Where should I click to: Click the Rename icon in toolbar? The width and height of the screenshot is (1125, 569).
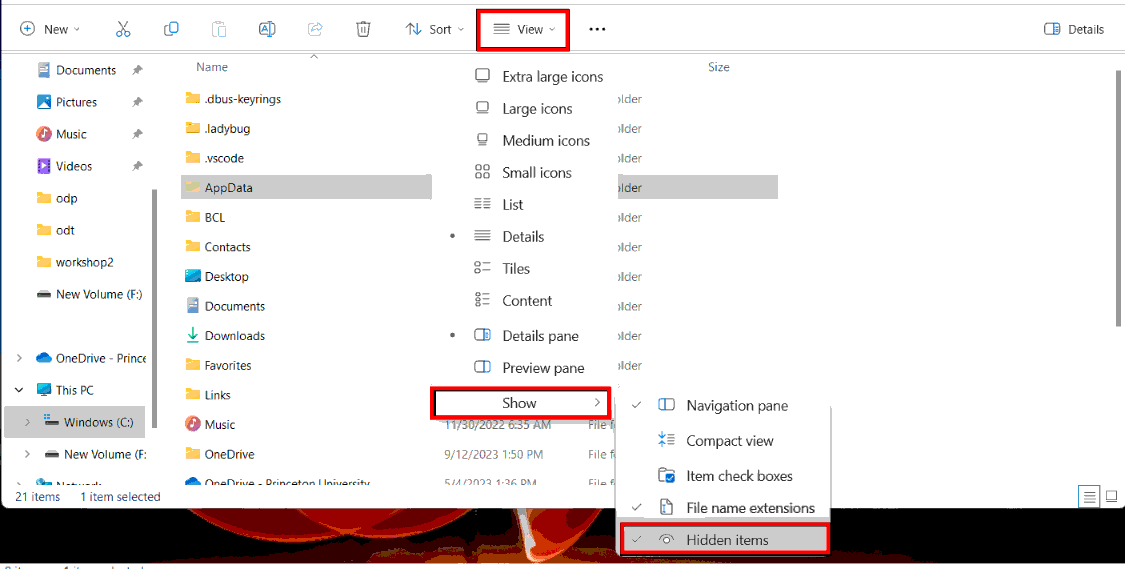point(267,29)
